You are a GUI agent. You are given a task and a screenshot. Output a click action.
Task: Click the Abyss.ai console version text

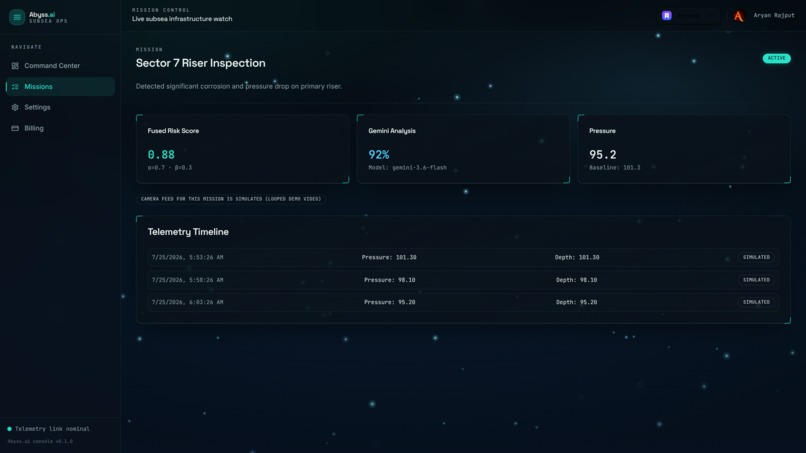(x=40, y=441)
